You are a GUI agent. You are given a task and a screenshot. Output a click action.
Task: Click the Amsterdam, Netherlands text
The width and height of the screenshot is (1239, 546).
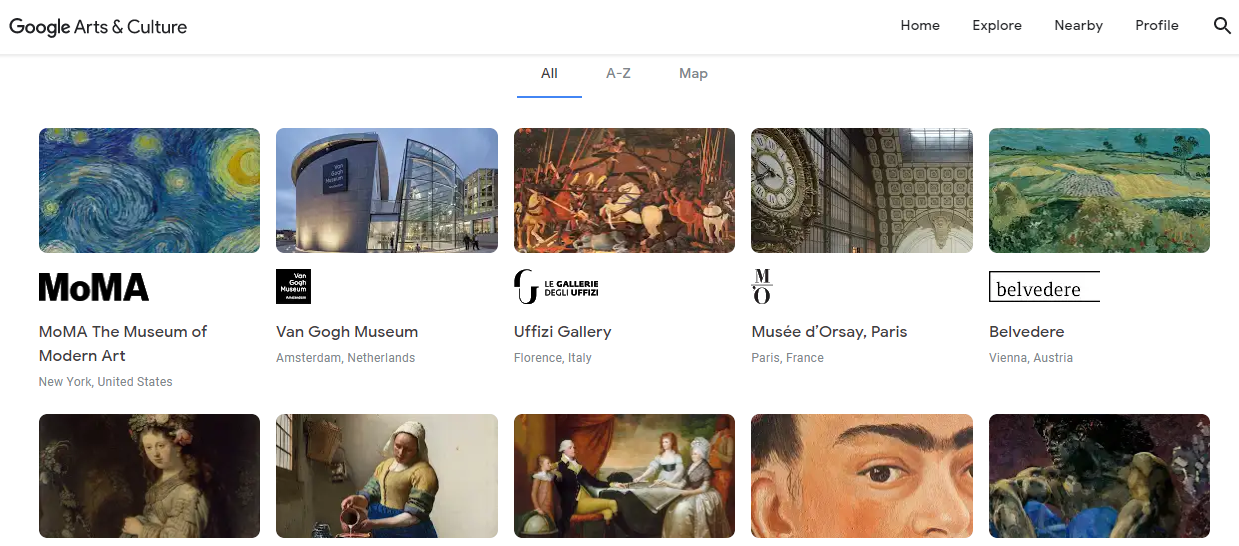tap(345, 358)
